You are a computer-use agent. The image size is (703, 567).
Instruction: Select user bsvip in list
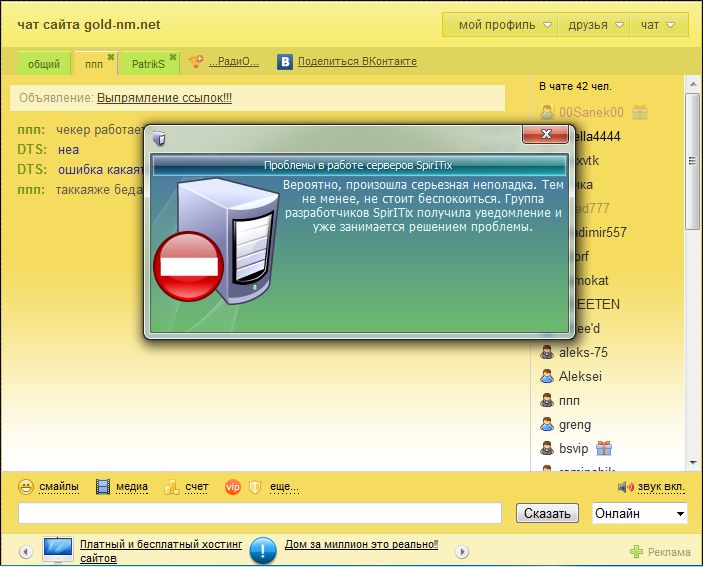coord(573,448)
